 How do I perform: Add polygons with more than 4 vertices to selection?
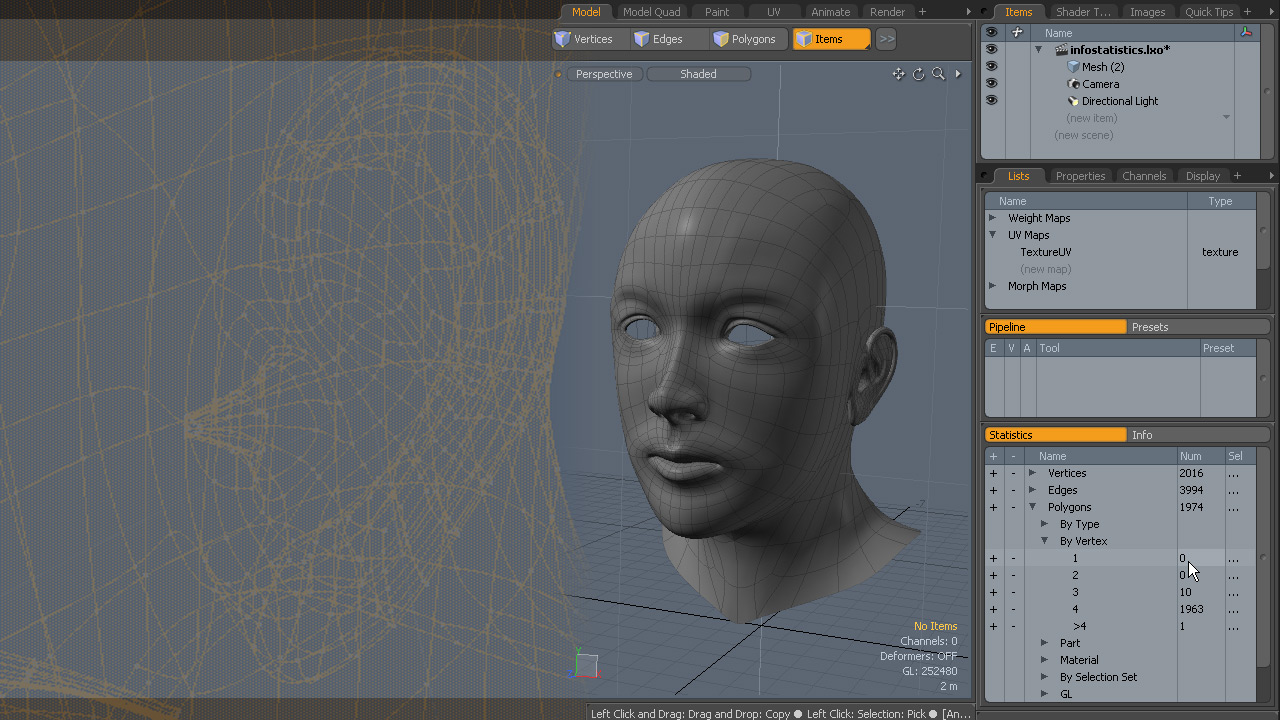coord(993,626)
